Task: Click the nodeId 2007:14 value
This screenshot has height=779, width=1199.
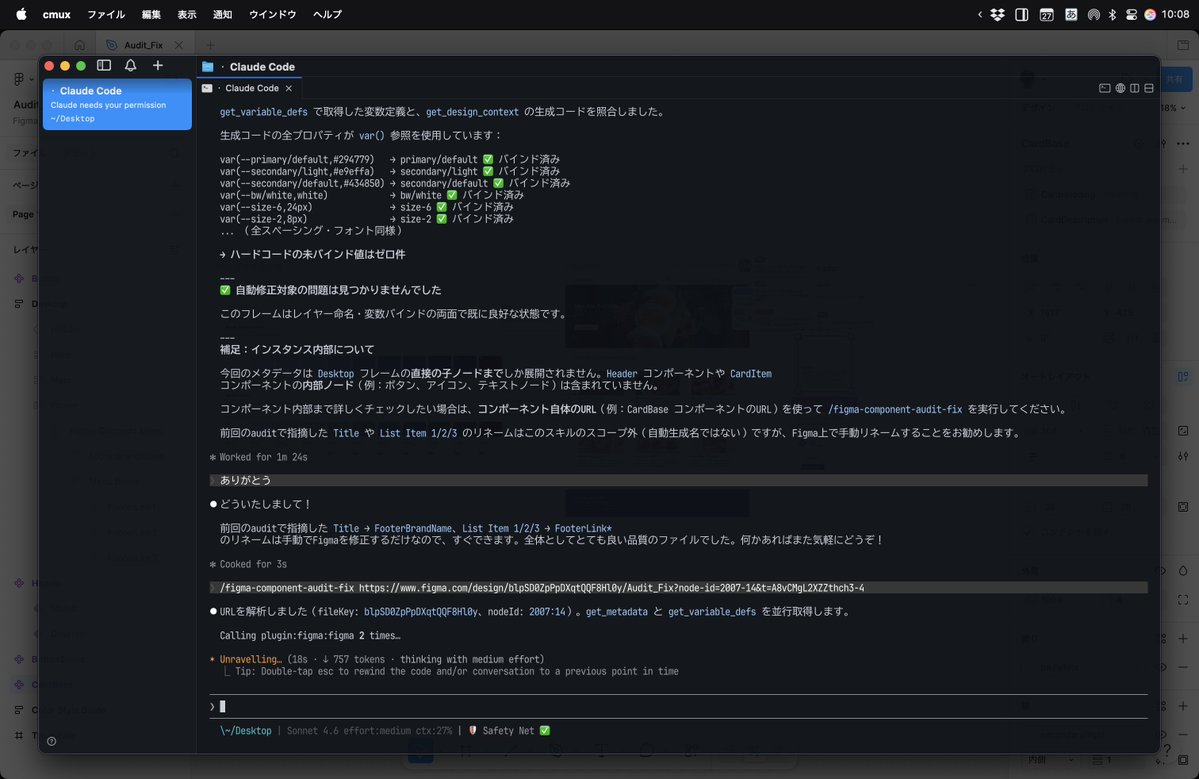Action: click(x=548, y=612)
